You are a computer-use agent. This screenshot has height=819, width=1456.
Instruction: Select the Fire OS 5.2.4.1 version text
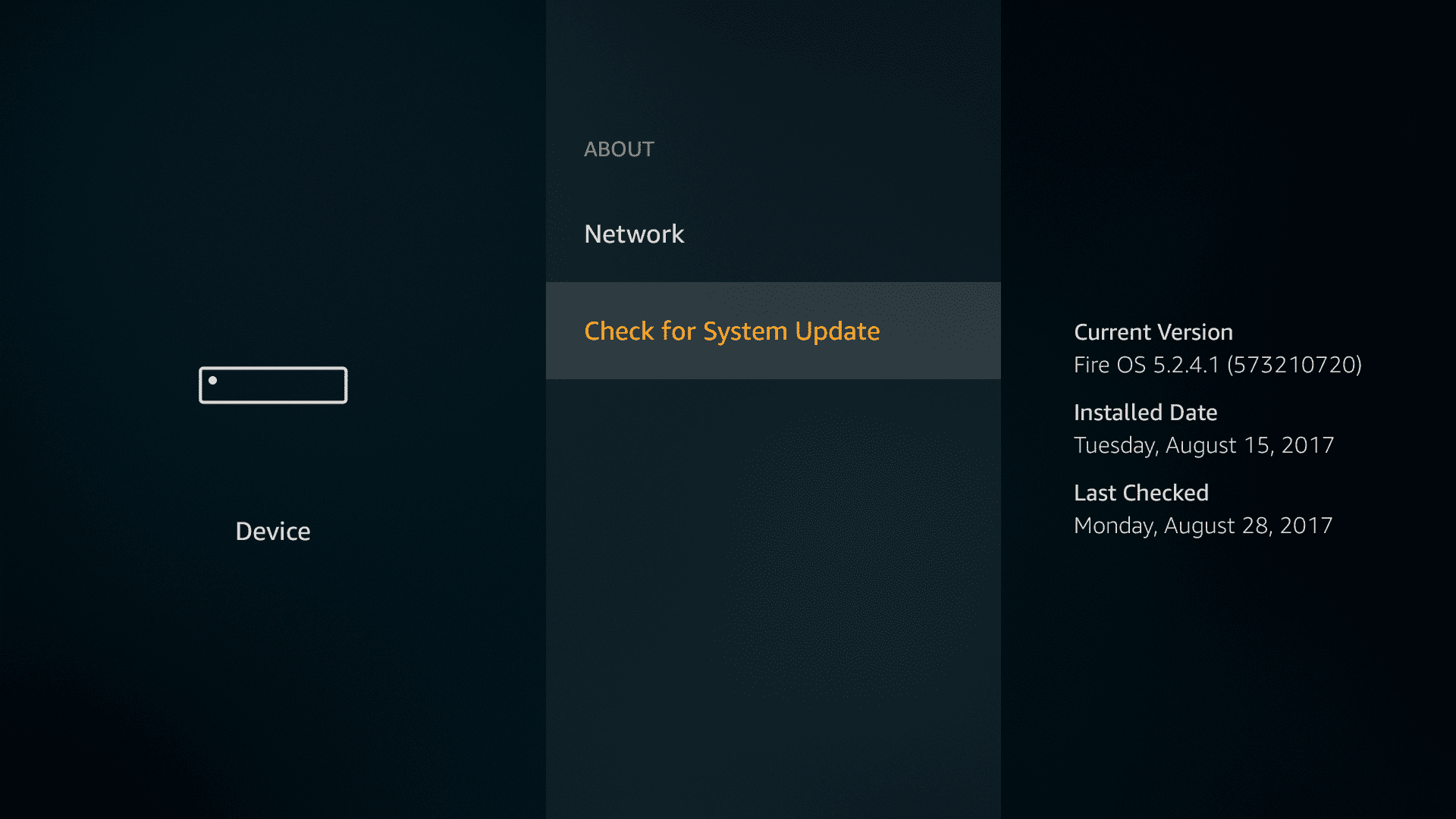click(x=1218, y=365)
